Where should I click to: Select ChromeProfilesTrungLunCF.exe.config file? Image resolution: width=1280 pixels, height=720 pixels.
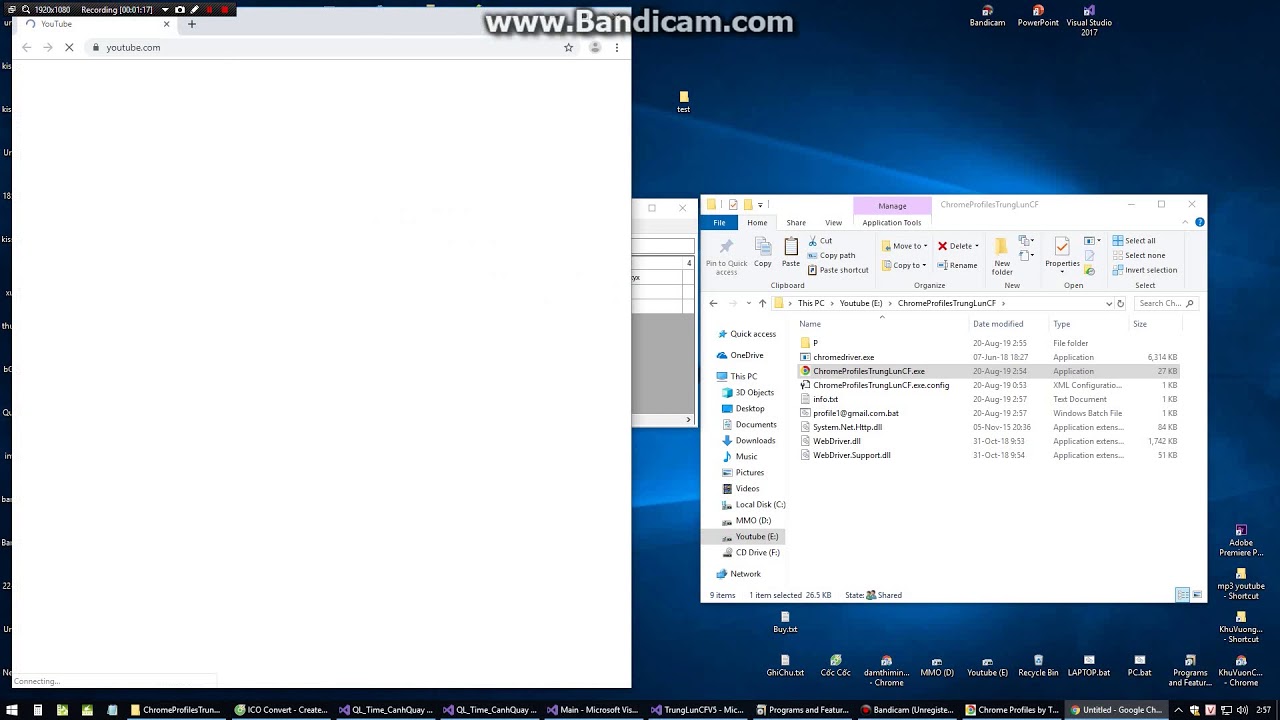881,385
